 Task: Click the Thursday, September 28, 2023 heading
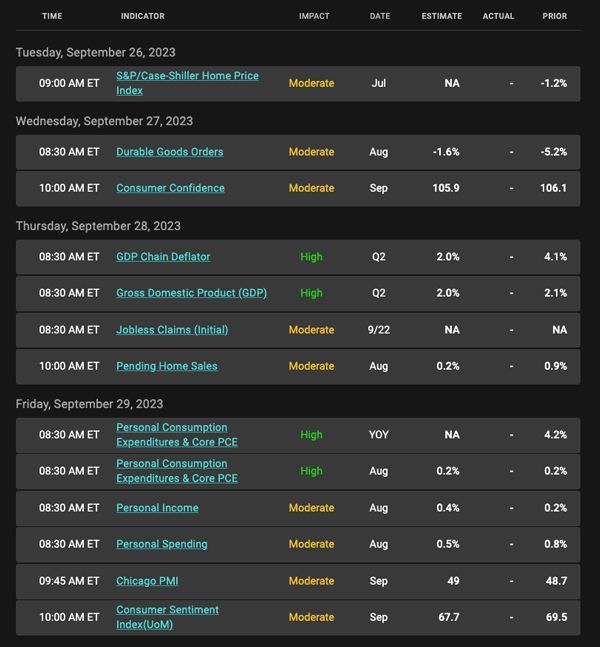tap(98, 226)
